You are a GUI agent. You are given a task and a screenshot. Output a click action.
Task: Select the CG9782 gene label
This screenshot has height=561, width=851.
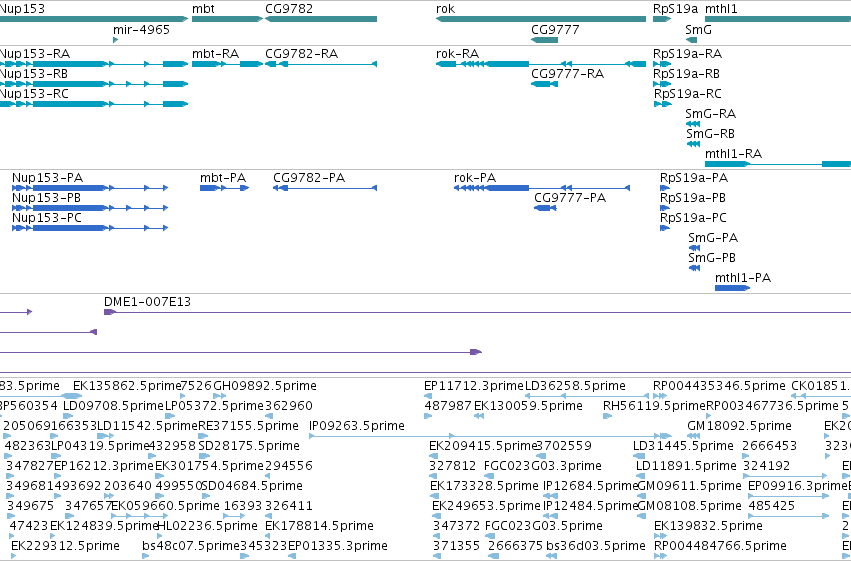[x=289, y=9]
